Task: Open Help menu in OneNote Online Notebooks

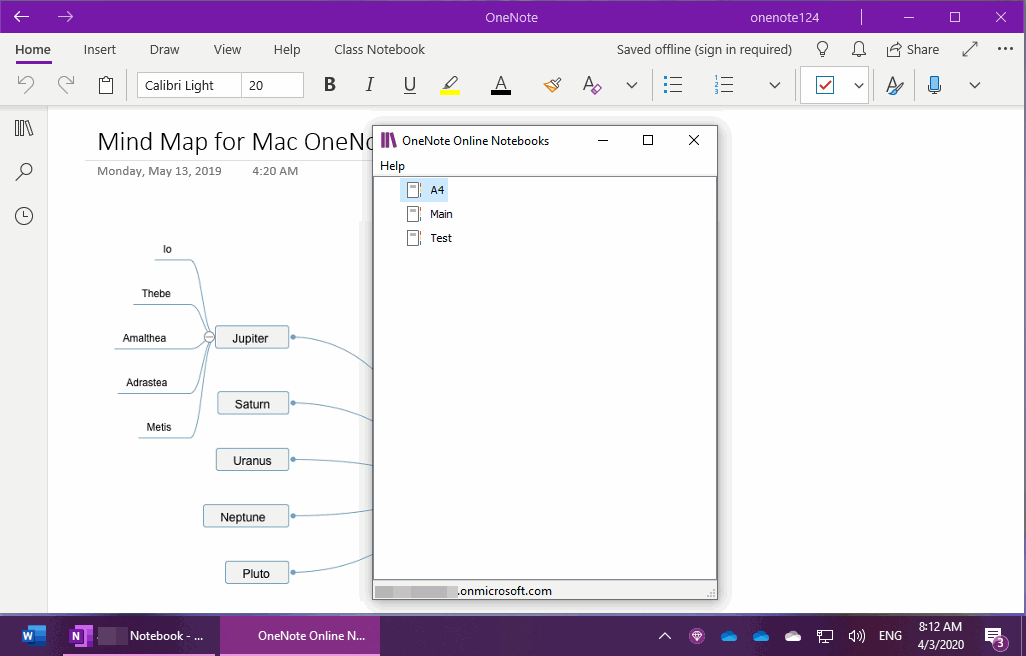Action: (393, 166)
